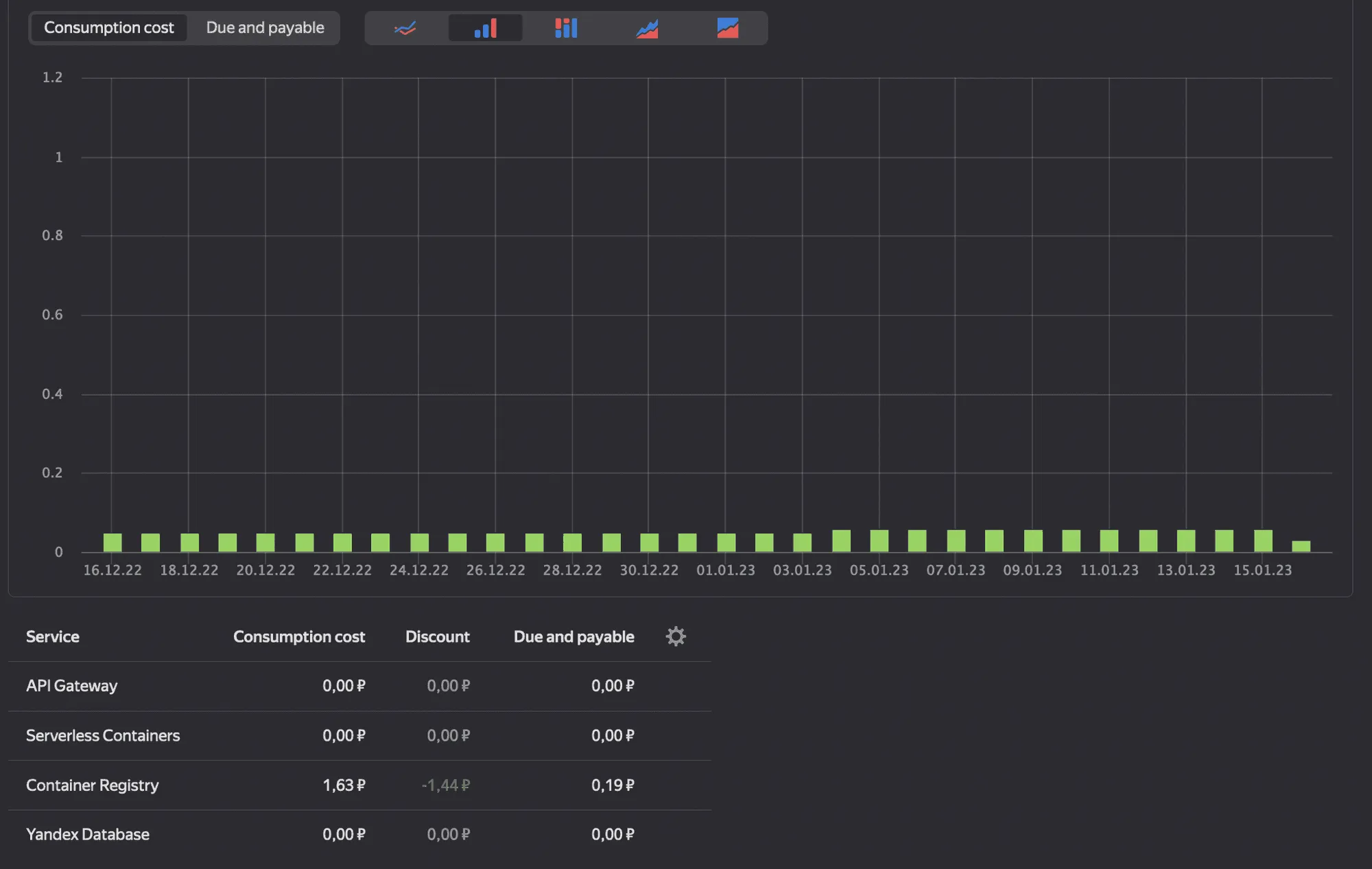
Task: Select the stacked area chart icon
Action: (728, 28)
